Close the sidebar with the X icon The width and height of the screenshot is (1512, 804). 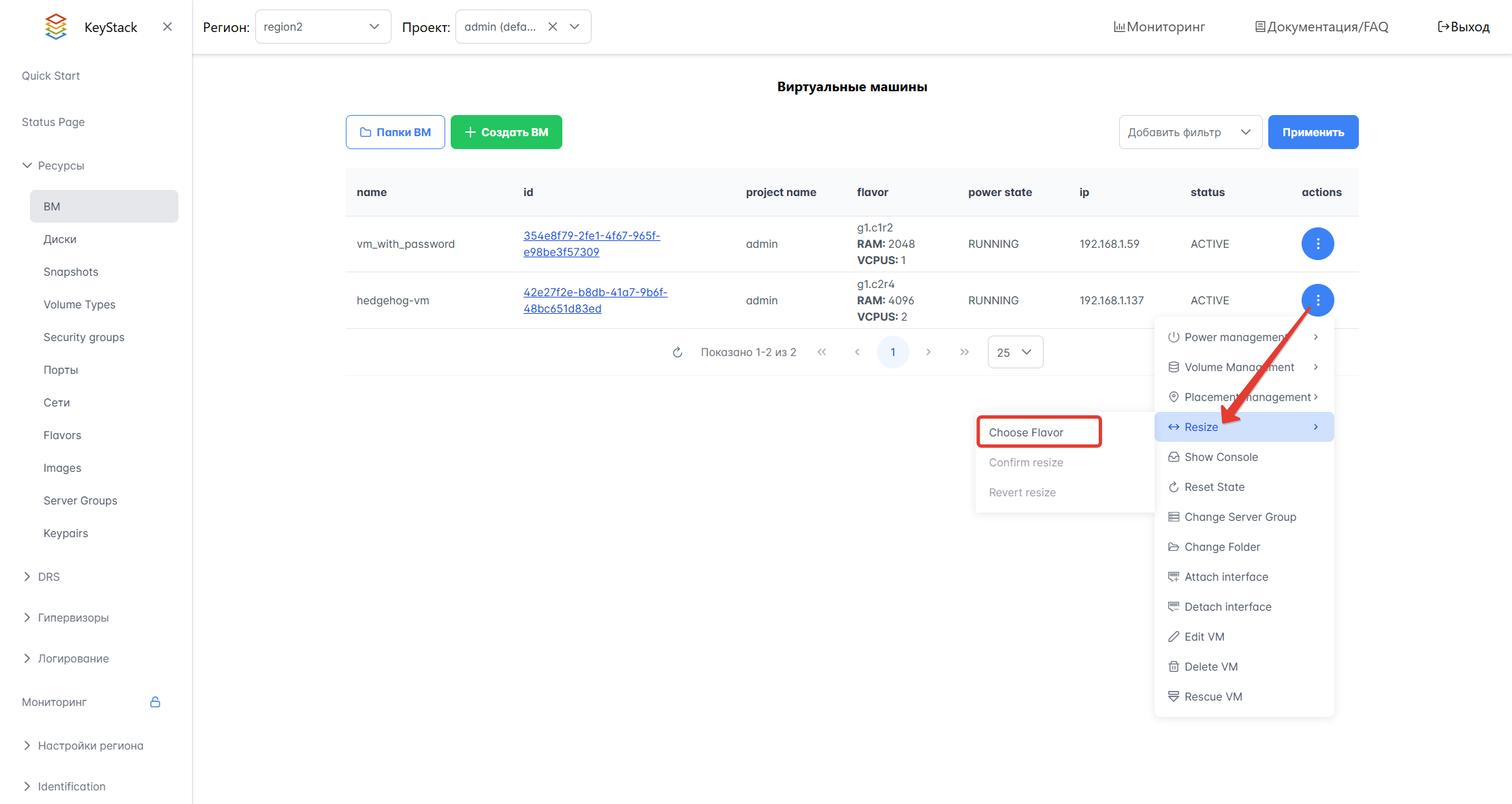(x=167, y=27)
